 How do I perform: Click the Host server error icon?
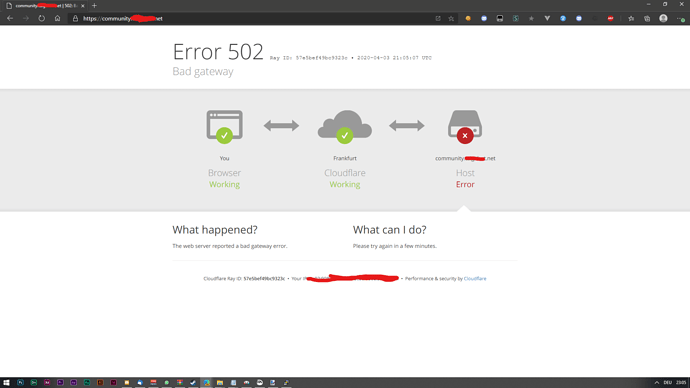465,126
